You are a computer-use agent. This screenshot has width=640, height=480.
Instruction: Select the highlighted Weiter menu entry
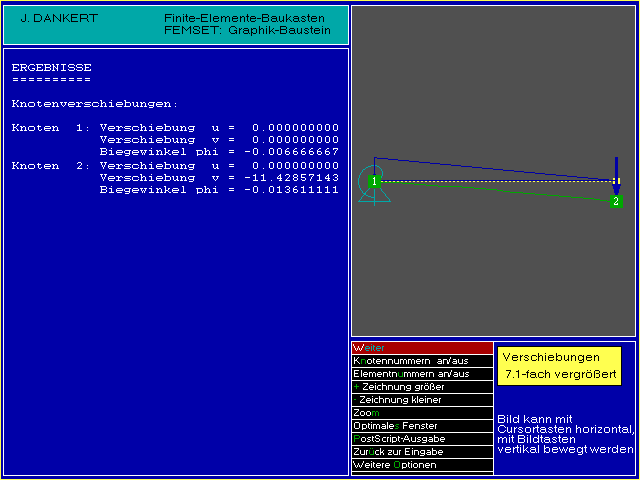[x=422, y=347]
